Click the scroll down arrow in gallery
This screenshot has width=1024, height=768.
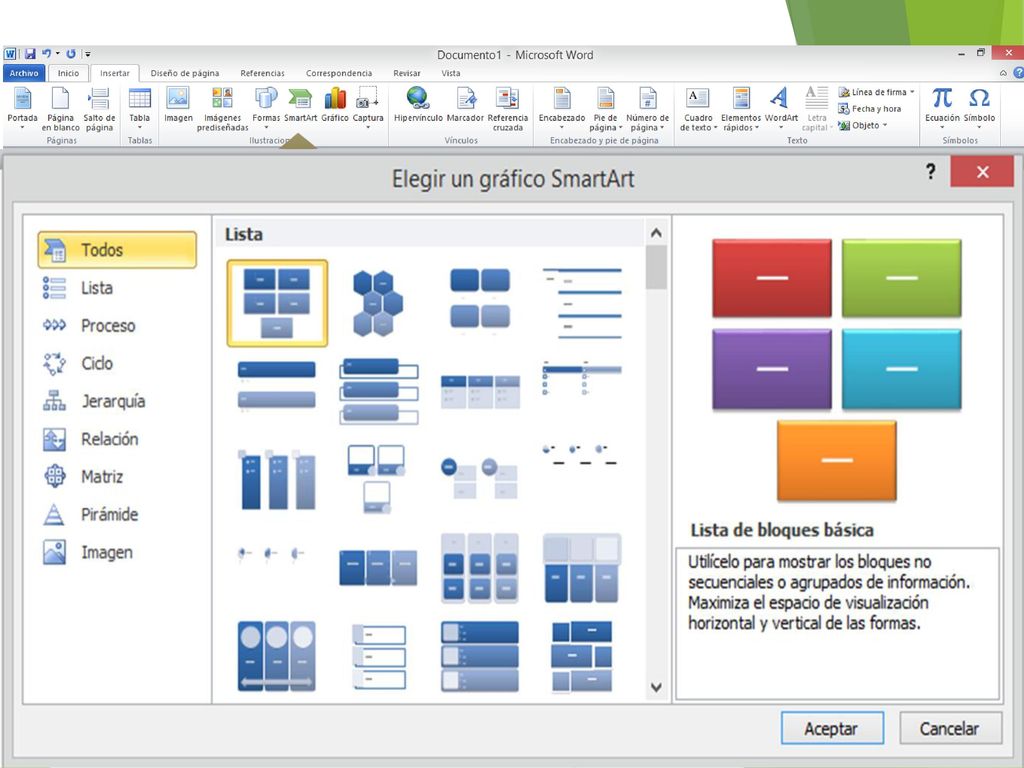point(656,687)
